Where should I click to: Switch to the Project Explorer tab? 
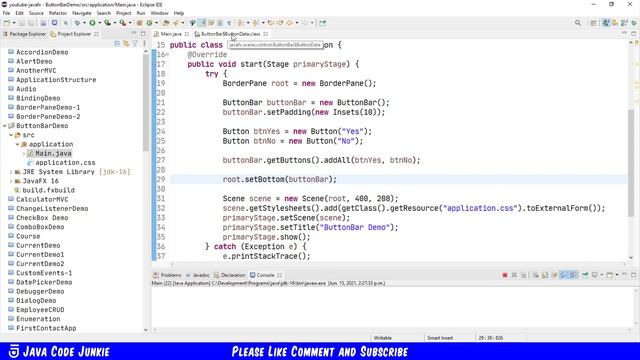pyautogui.click(x=74, y=34)
